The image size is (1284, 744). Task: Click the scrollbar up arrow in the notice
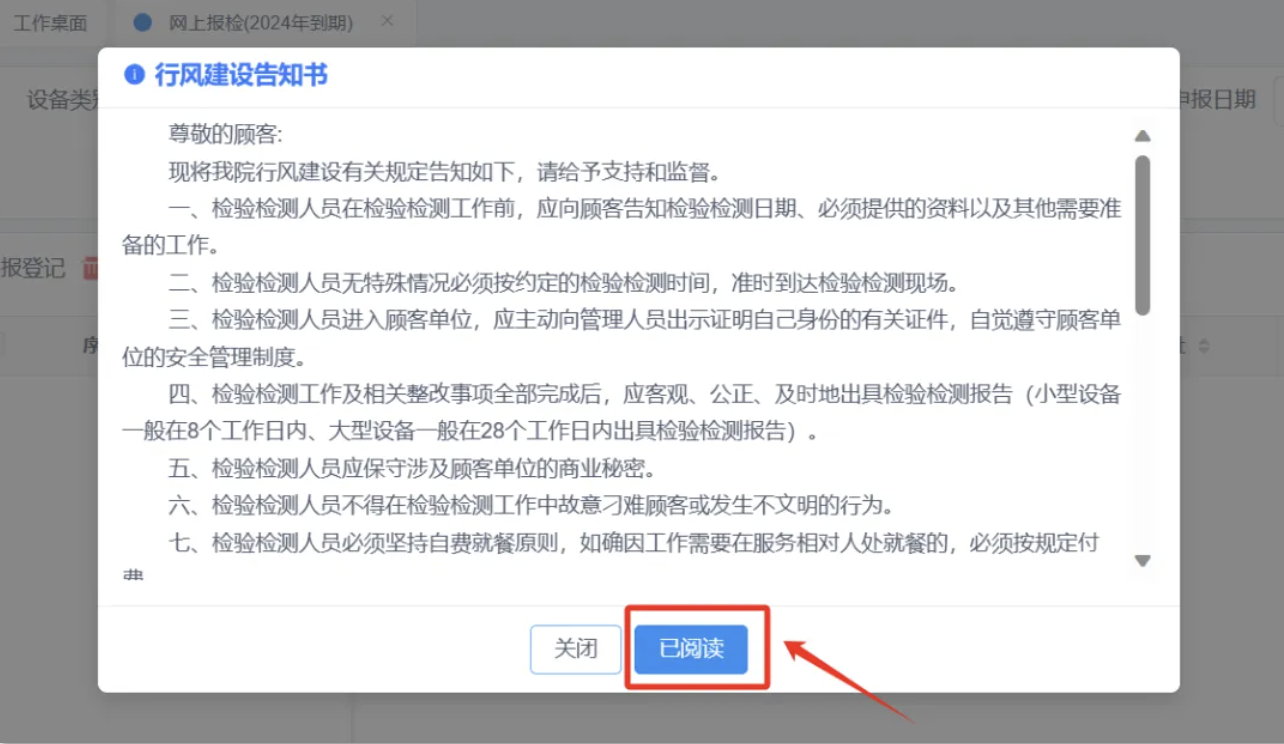[x=1142, y=135]
